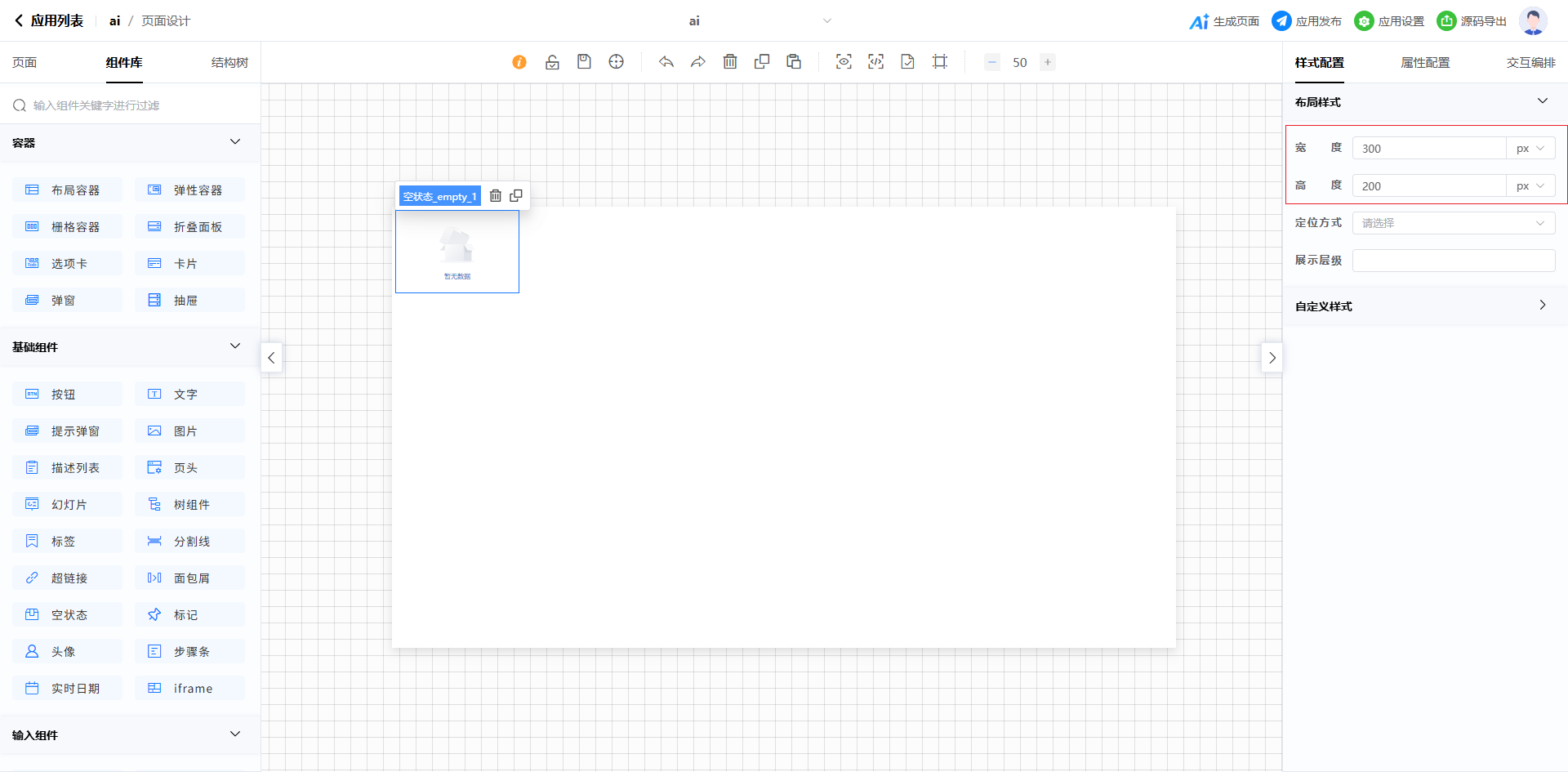
Task: Click the 源码导出 button
Action: click(1472, 21)
